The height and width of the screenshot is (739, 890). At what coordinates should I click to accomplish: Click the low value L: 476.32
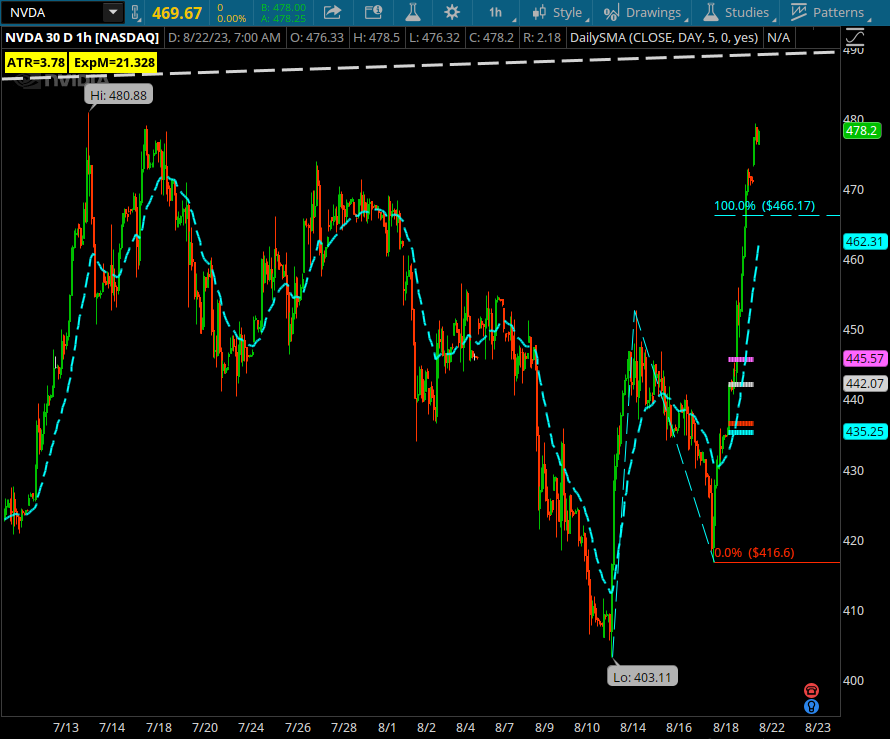click(x=434, y=38)
